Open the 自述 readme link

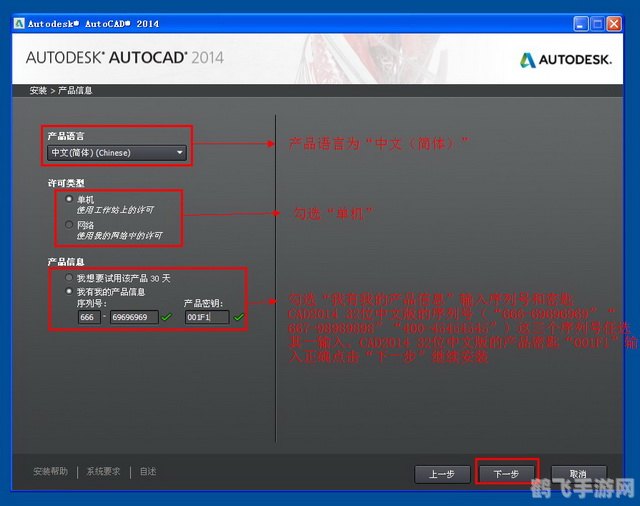pyautogui.click(x=148, y=472)
